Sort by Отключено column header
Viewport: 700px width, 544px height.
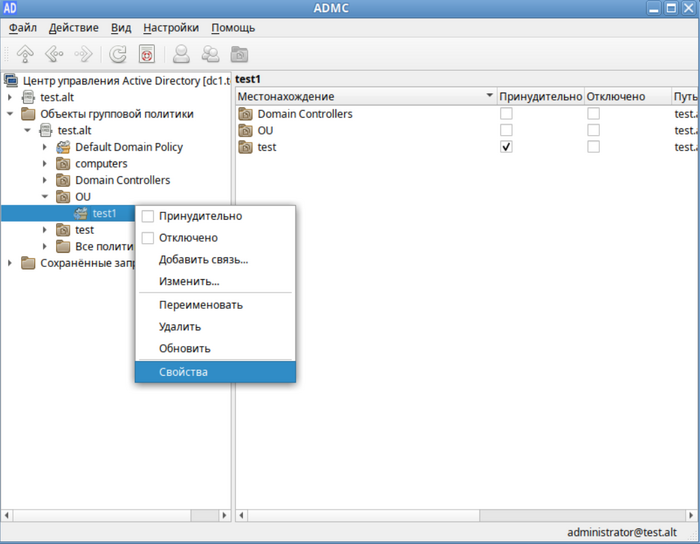click(x=627, y=96)
